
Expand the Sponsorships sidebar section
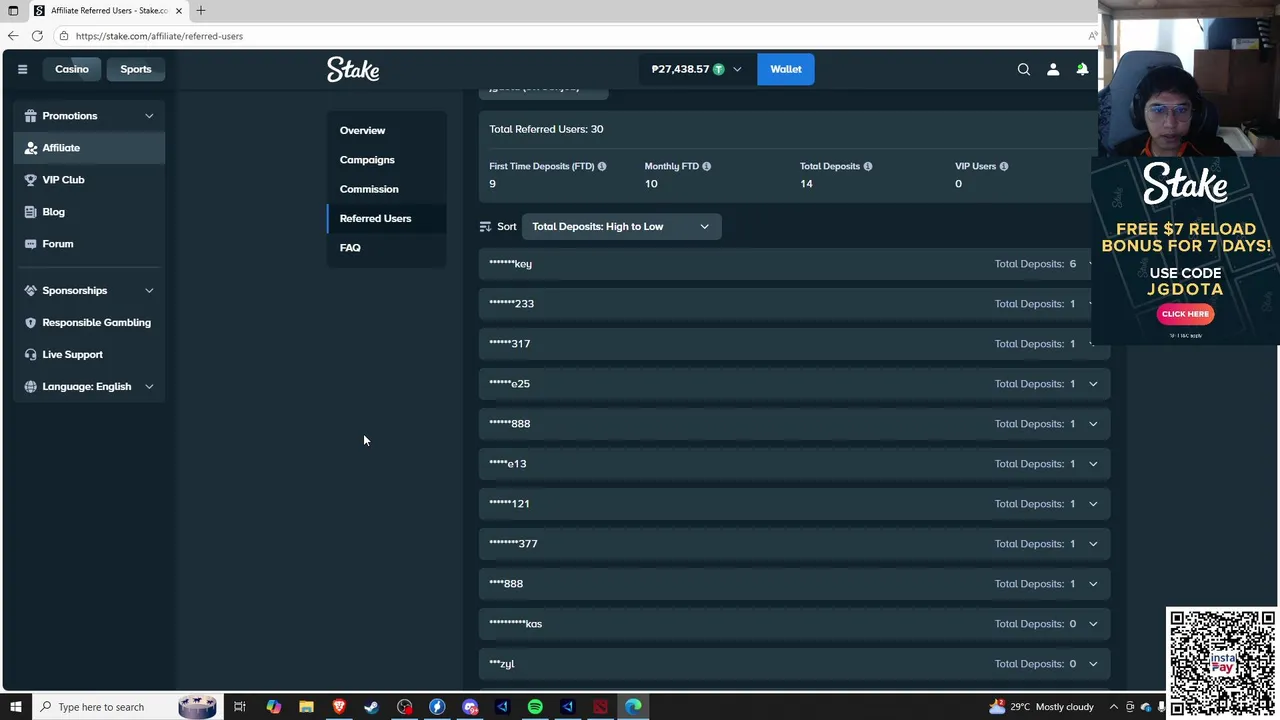149,291
